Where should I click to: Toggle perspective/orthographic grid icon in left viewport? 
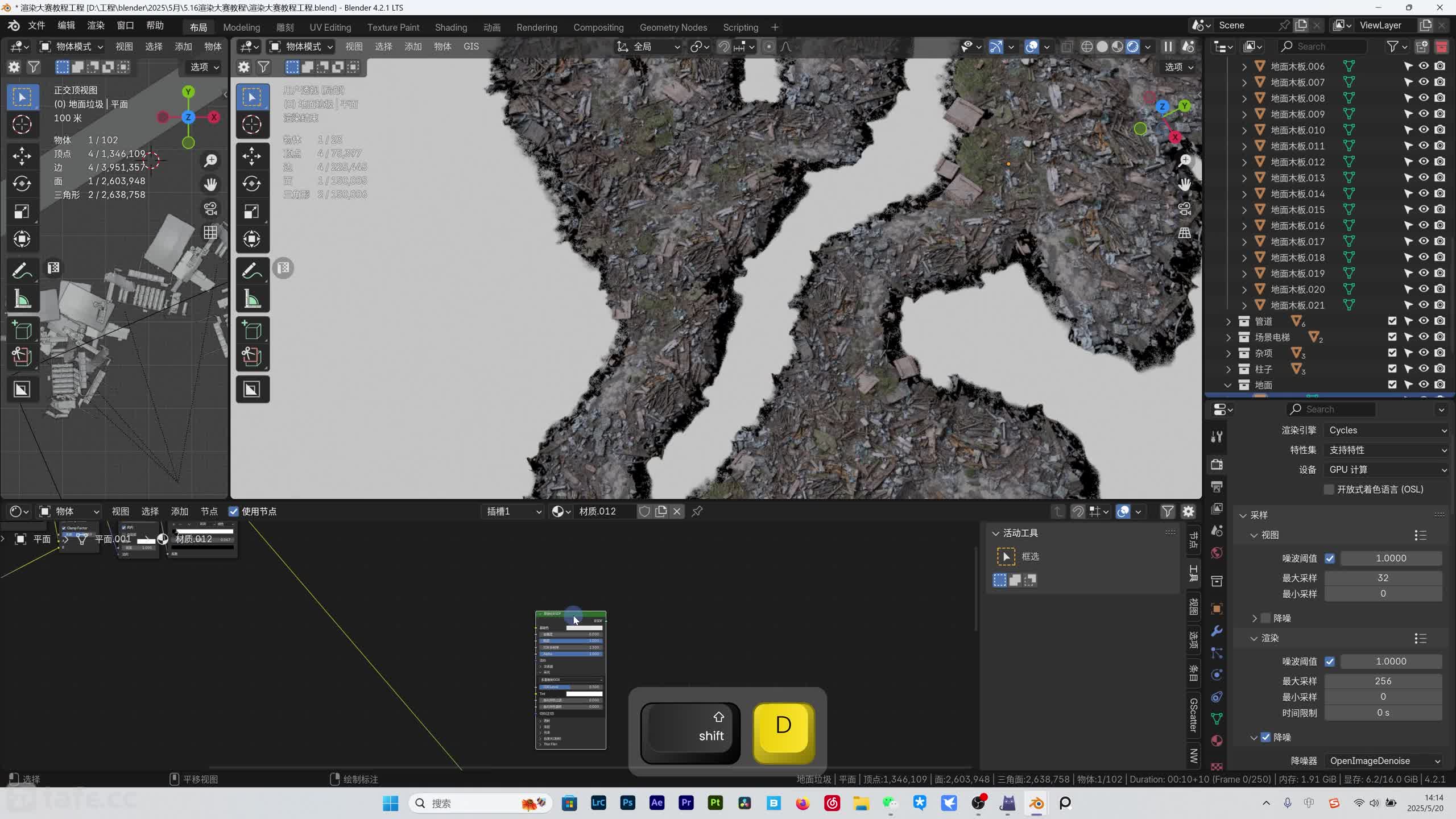(211, 233)
